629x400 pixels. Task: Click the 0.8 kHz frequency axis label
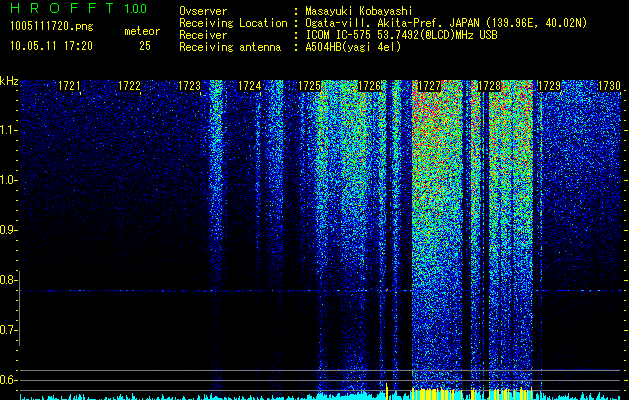click(8, 280)
